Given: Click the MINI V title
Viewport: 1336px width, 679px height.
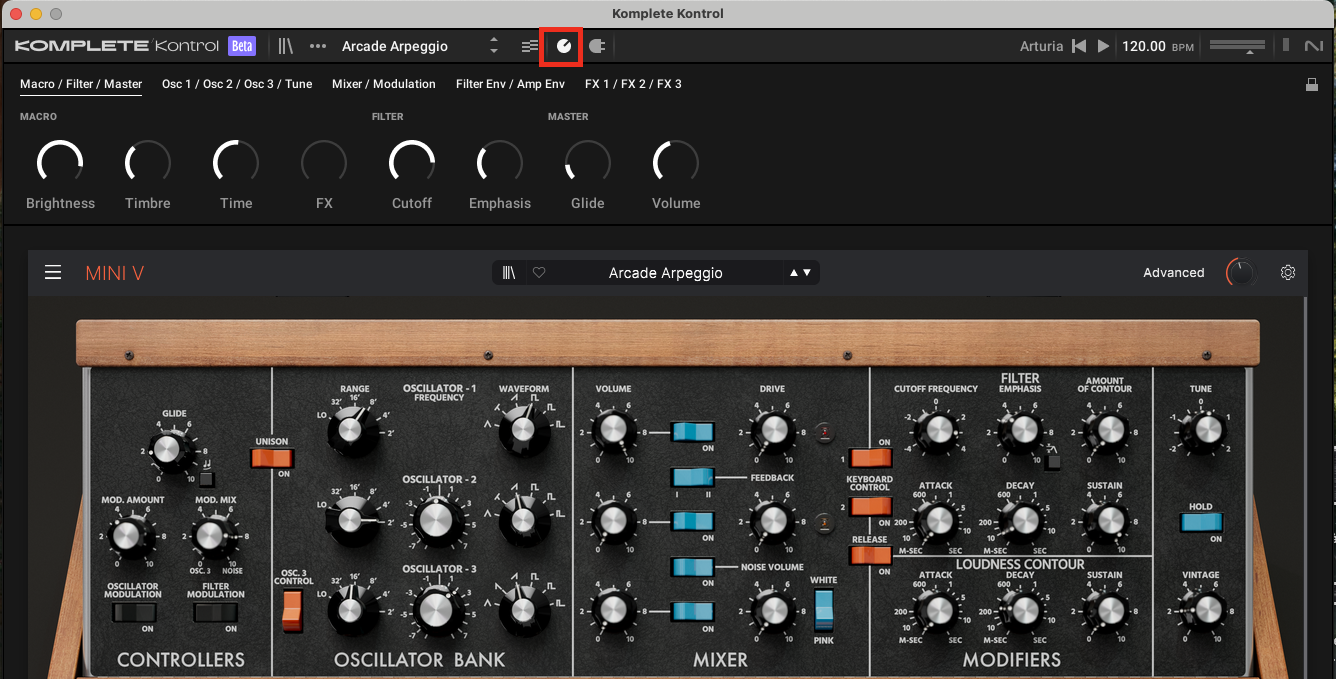Looking at the screenshot, I should 115,273.
